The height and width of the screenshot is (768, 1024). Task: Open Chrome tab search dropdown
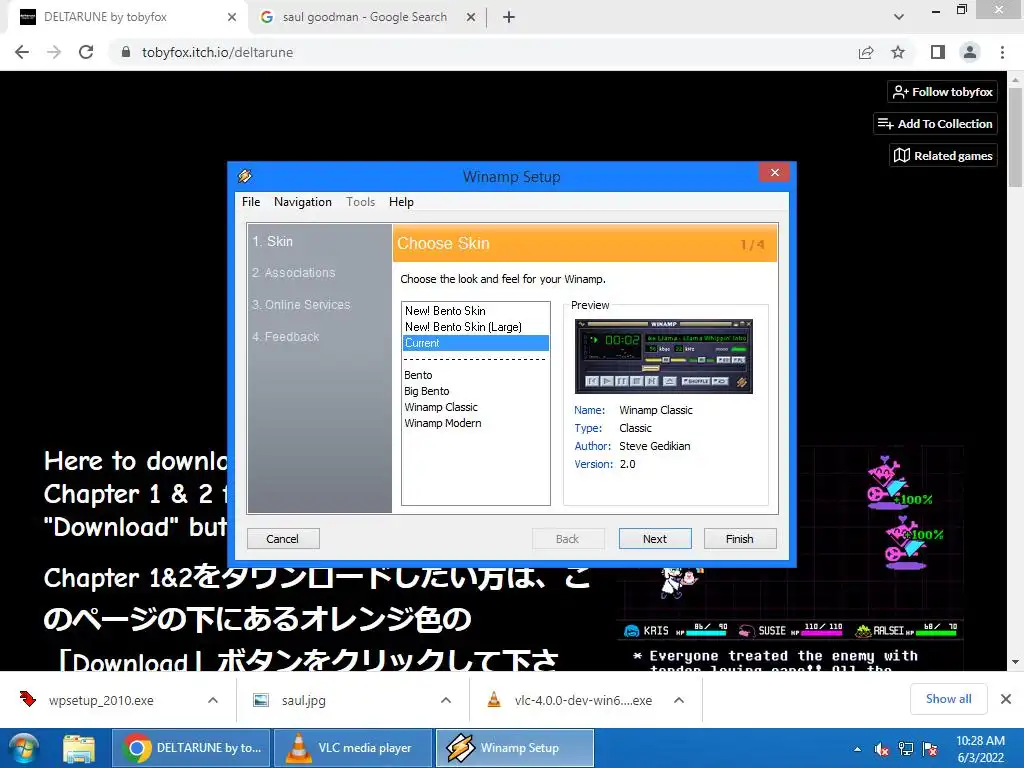[899, 18]
